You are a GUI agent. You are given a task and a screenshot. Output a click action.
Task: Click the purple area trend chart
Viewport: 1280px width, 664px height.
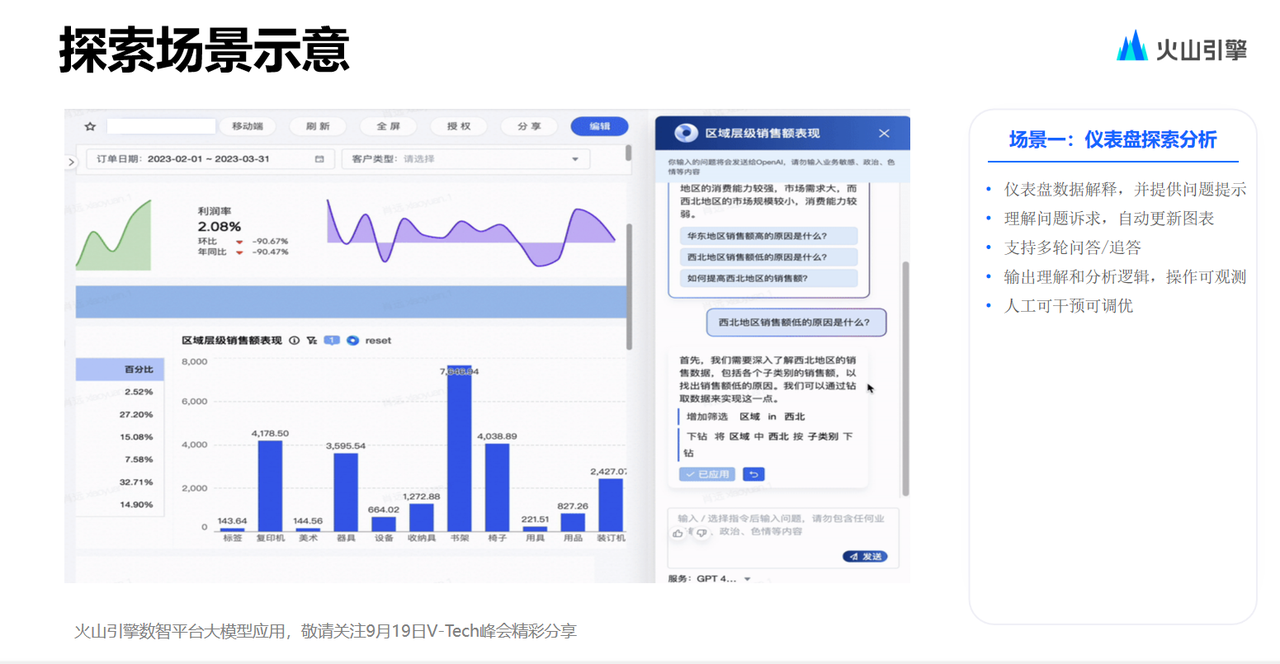(x=472, y=232)
